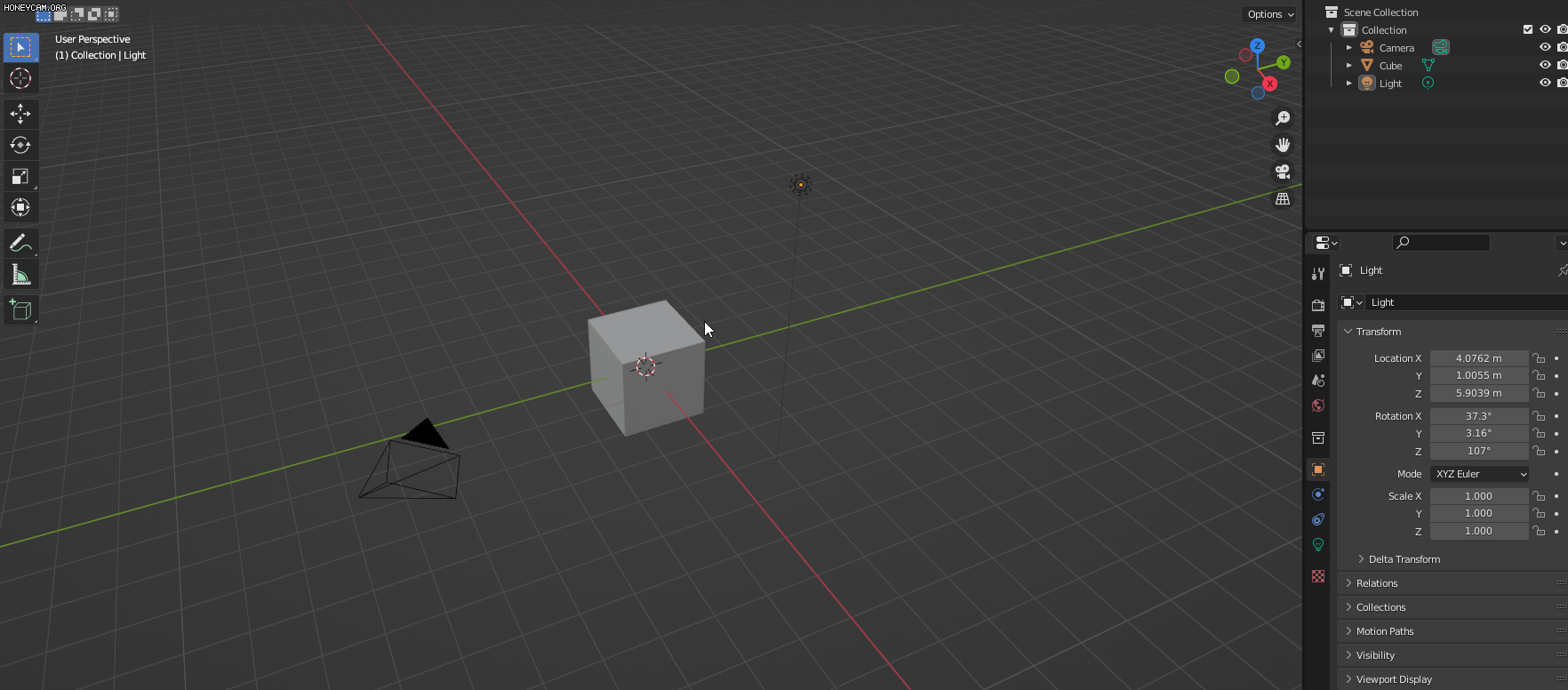Hide Camera with its eye icon

coord(1545,47)
